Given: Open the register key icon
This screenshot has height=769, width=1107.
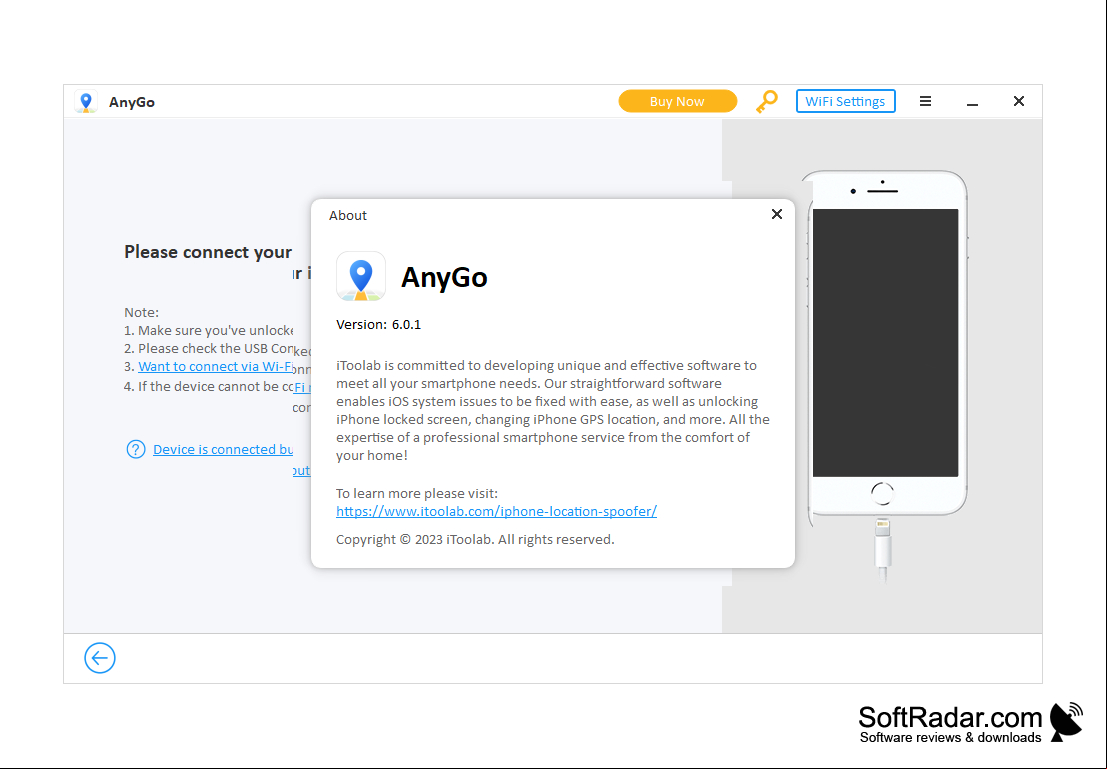Looking at the screenshot, I should [767, 102].
